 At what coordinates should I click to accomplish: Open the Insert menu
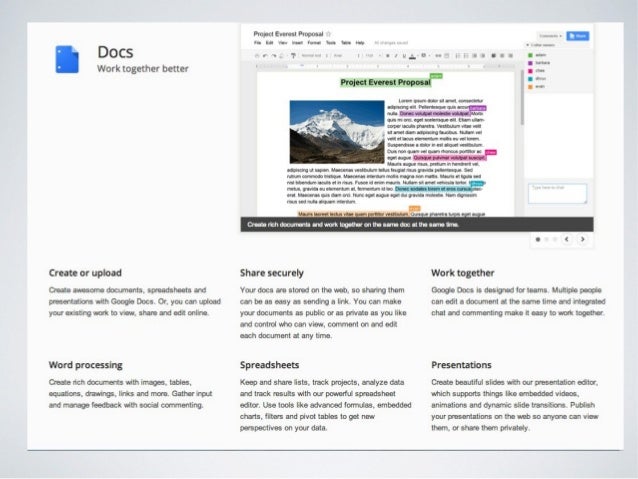click(x=297, y=43)
